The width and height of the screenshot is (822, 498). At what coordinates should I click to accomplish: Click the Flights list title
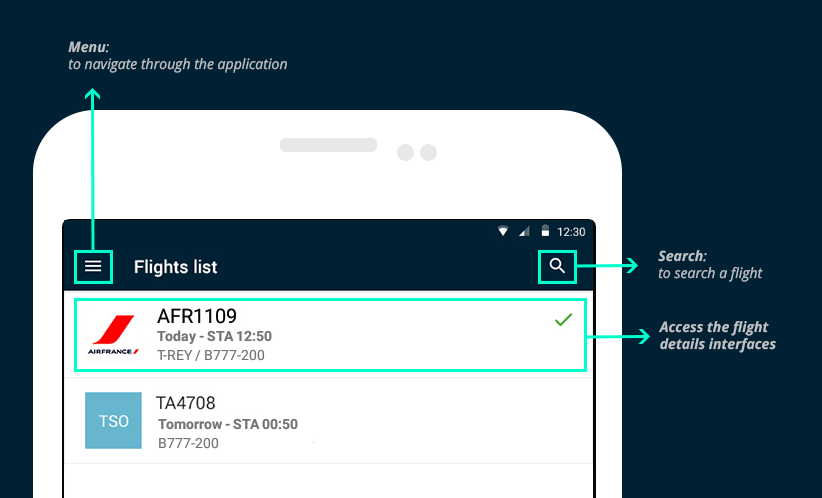(176, 267)
